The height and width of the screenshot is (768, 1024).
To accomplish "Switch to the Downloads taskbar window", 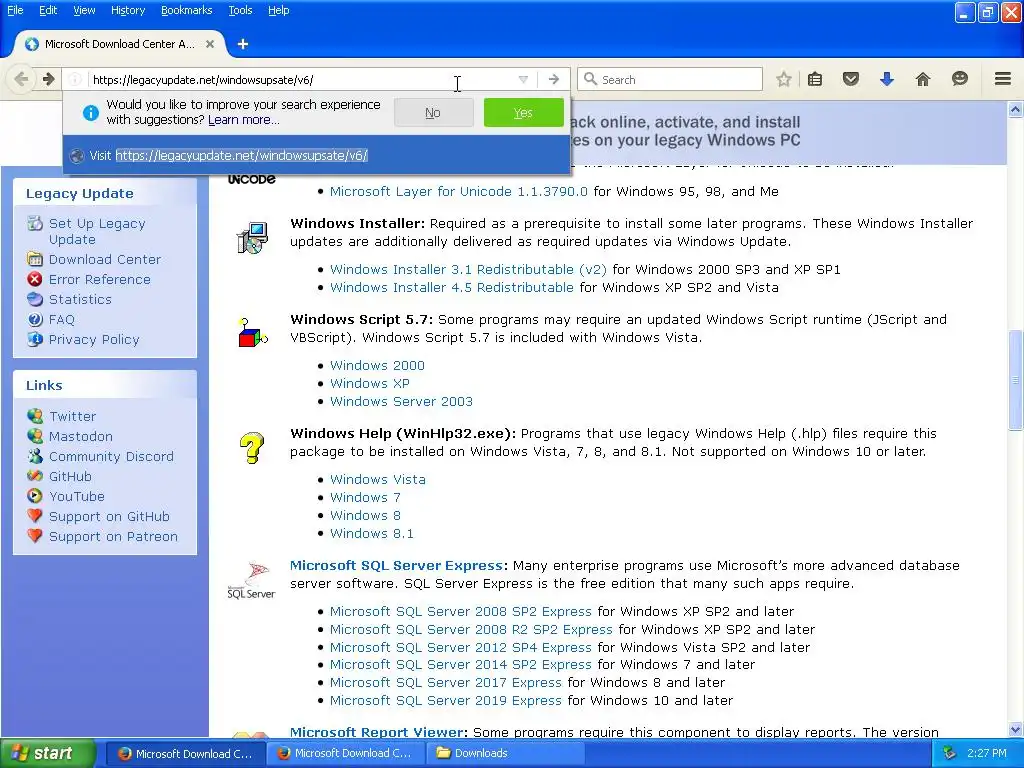I will pyautogui.click(x=504, y=753).
